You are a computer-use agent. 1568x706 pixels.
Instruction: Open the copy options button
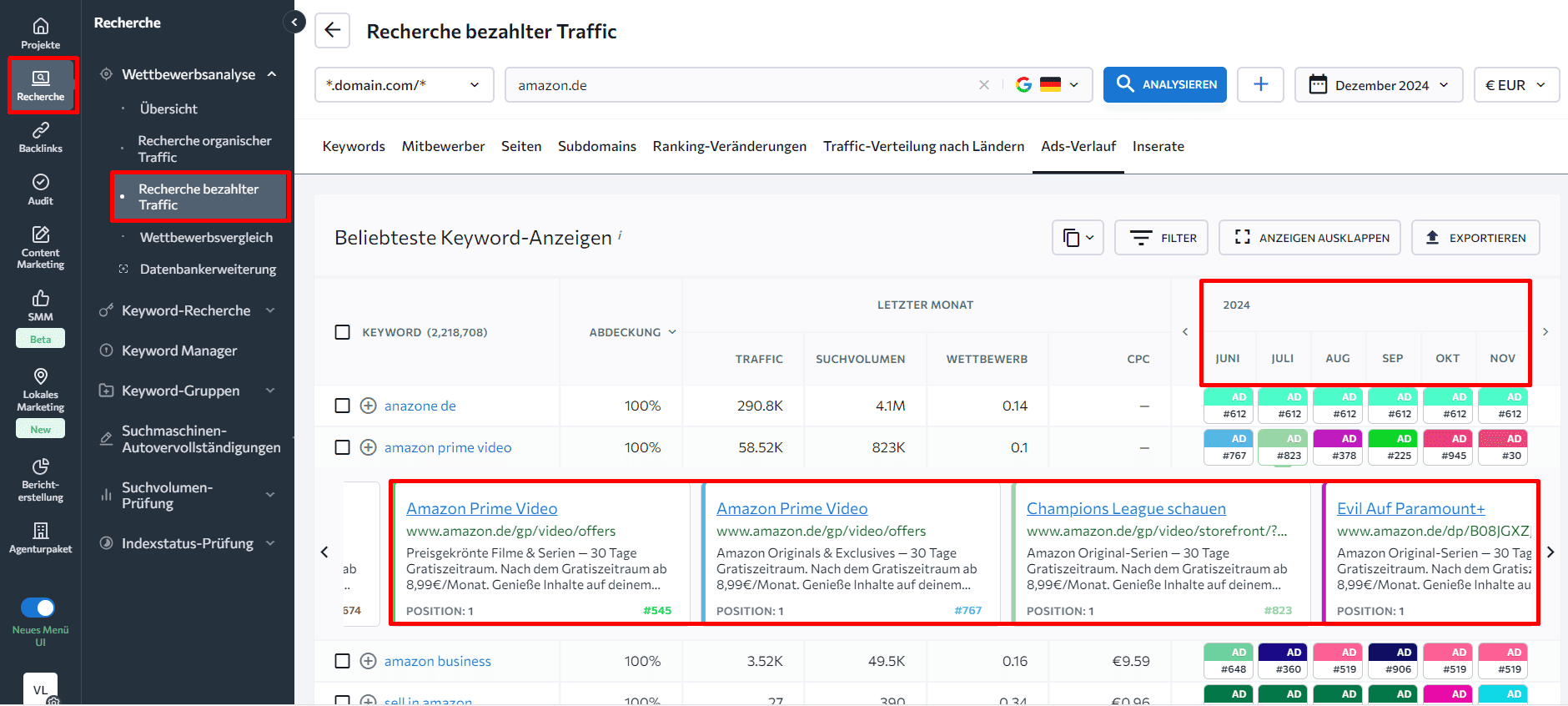1078,238
